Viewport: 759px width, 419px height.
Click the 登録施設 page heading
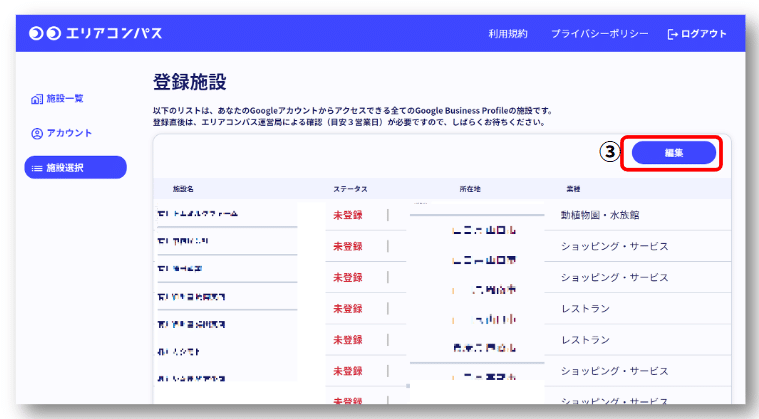189,82
